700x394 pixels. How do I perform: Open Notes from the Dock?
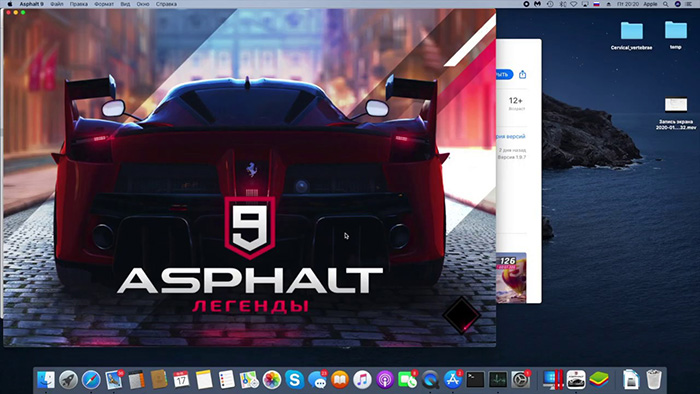tap(204, 380)
